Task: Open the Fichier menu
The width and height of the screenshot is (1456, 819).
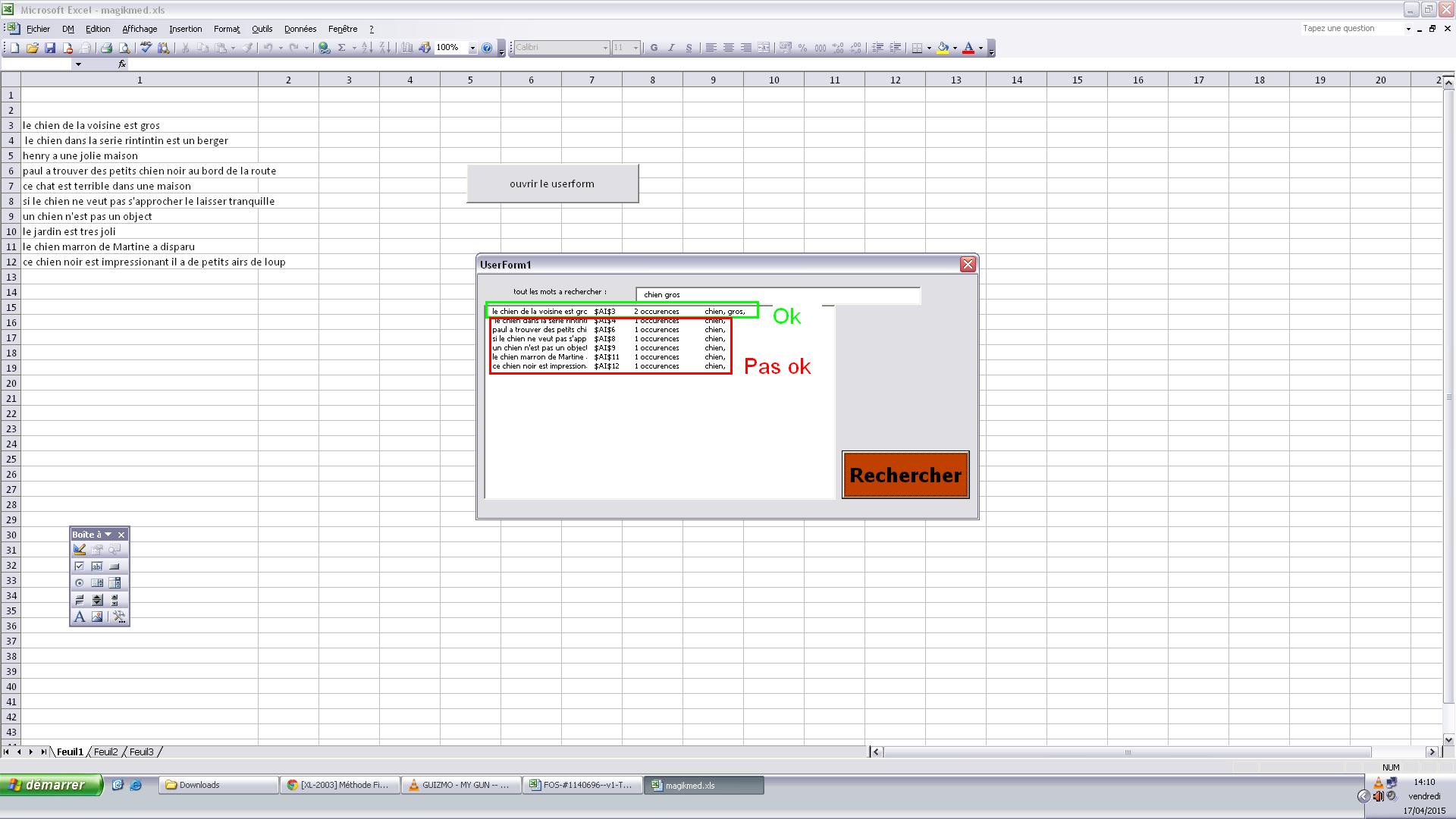Action: tap(39, 29)
